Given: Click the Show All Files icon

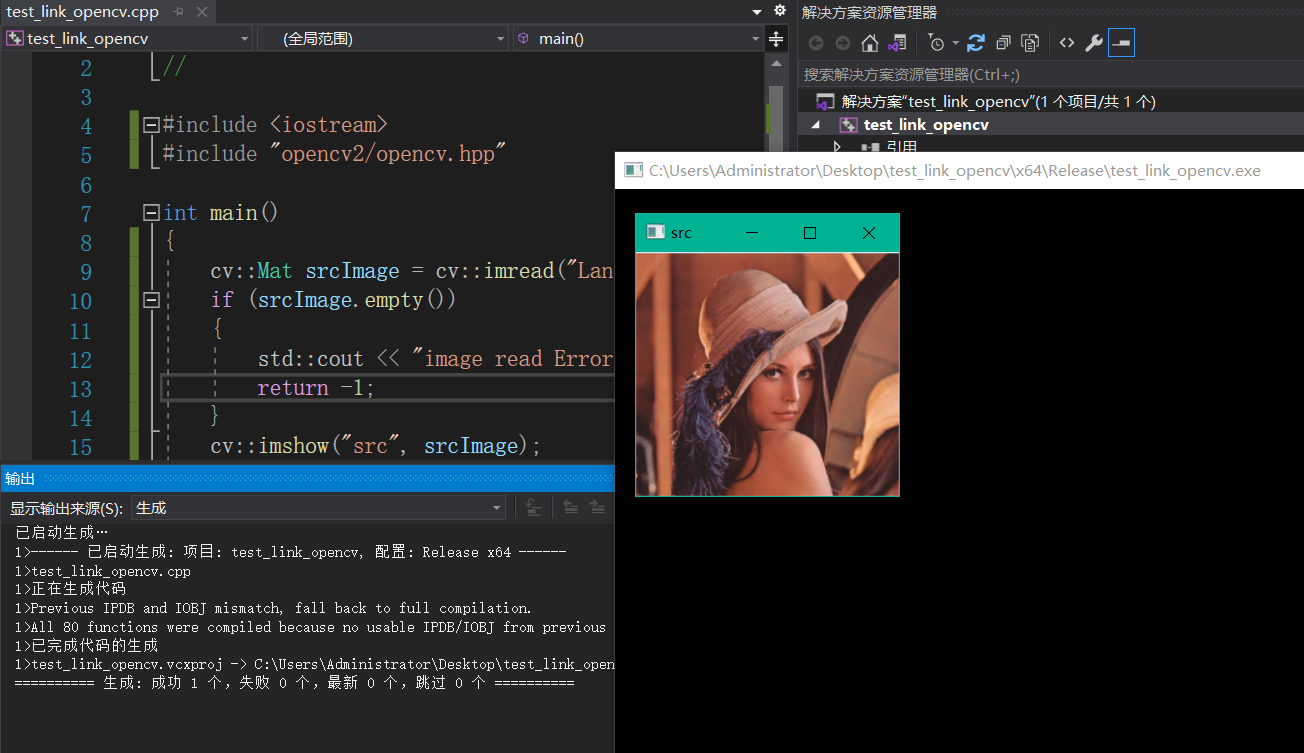Looking at the screenshot, I should [1030, 43].
